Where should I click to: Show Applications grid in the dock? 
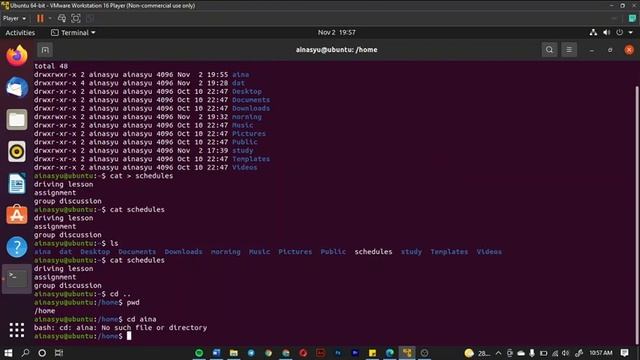pyautogui.click(x=17, y=330)
